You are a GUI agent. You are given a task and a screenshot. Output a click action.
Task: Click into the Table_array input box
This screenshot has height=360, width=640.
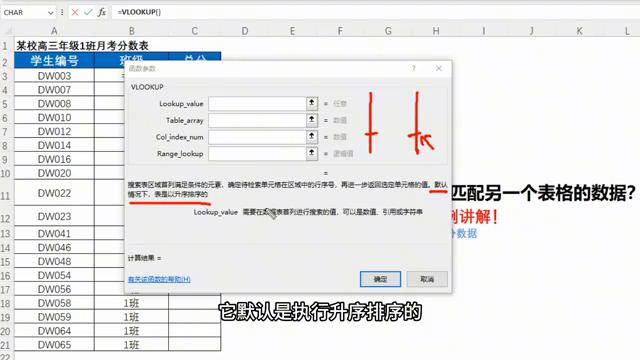258,120
